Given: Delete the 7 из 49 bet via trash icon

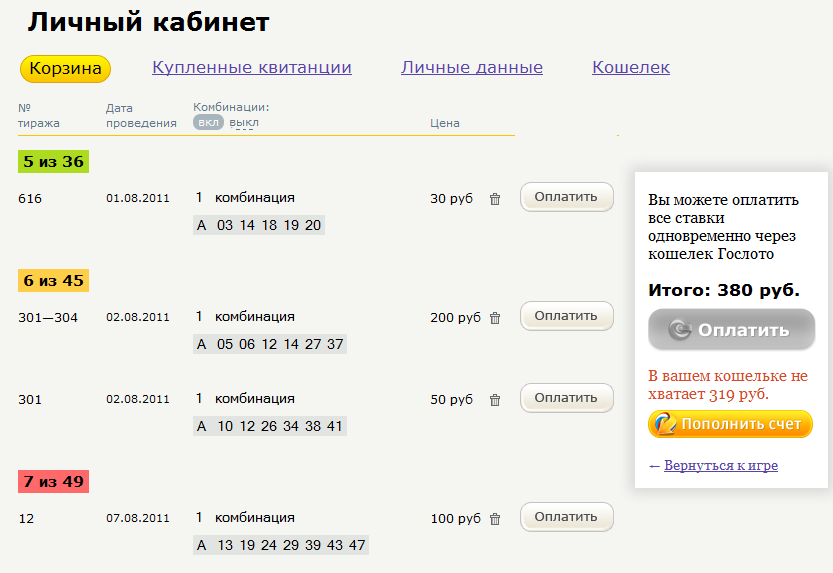Looking at the screenshot, I should pyautogui.click(x=495, y=519).
